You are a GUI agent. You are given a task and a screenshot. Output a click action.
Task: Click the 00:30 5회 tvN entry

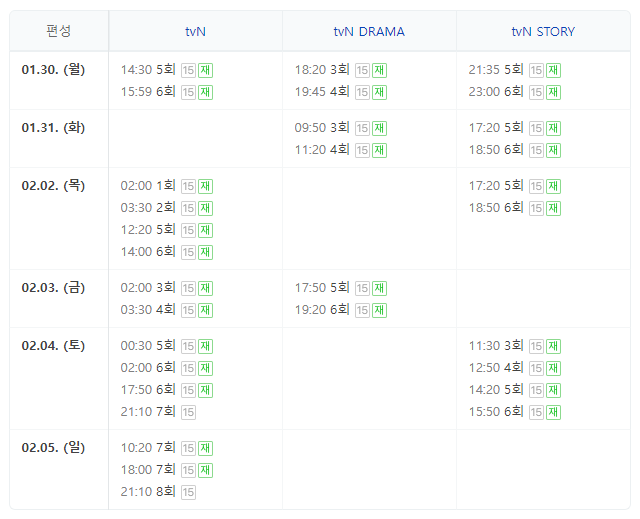pos(148,346)
